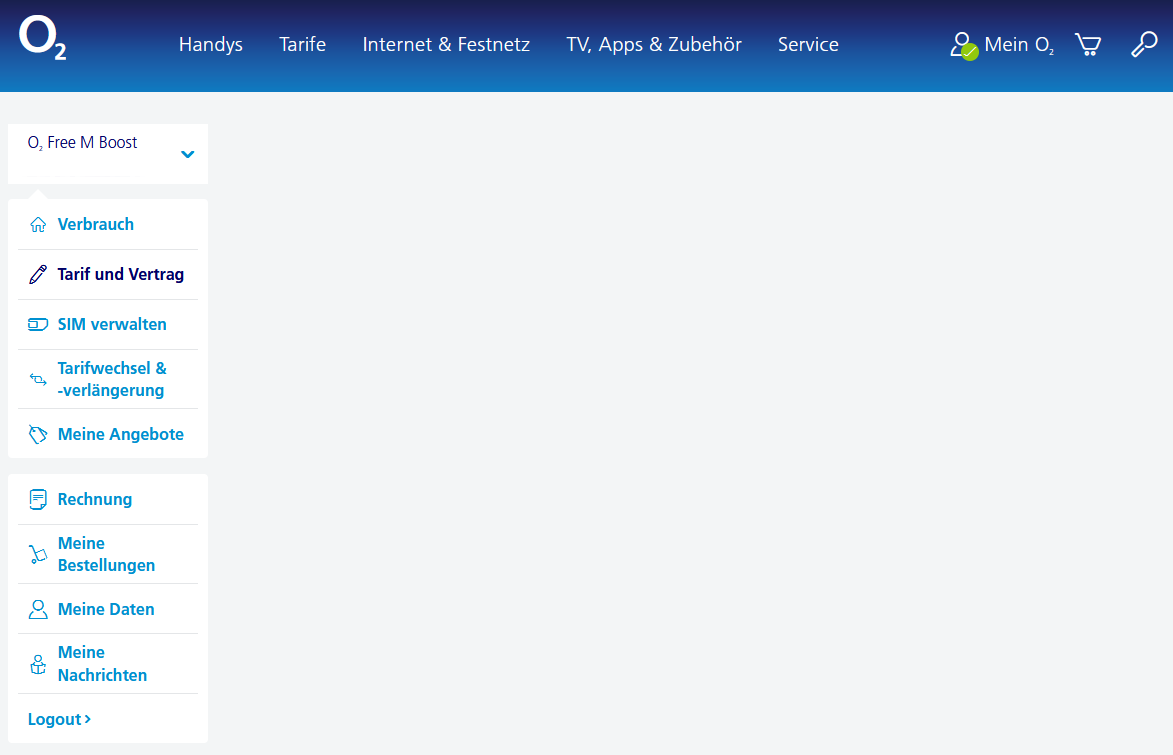Click the invoice icon beside Rechnung
The image size is (1173, 755).
(x=37, y=499)
